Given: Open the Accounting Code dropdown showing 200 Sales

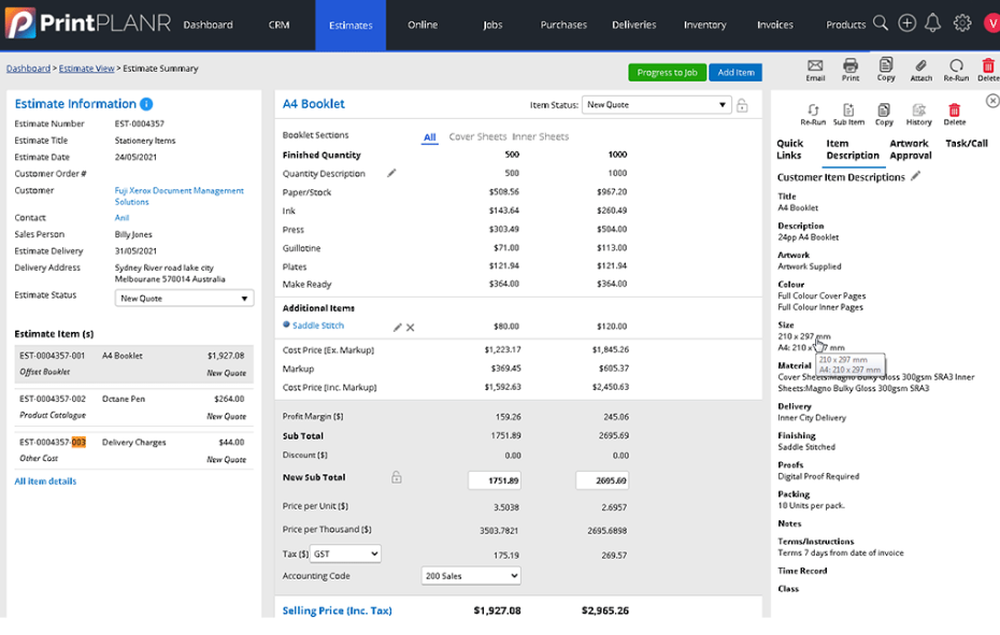Looking at the screenshot, I should point(471,575).
